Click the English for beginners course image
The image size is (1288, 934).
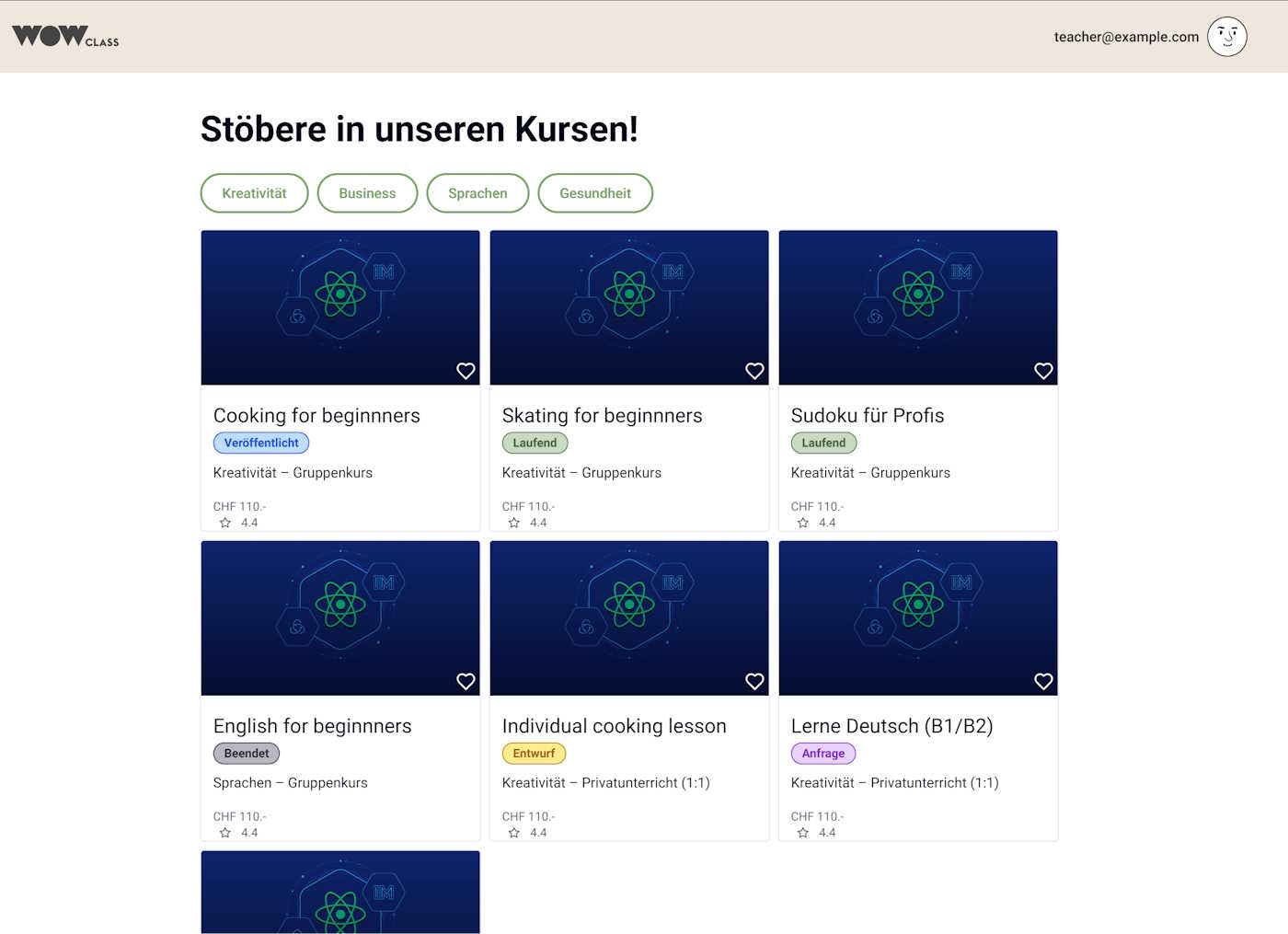[x=340, y=617]
